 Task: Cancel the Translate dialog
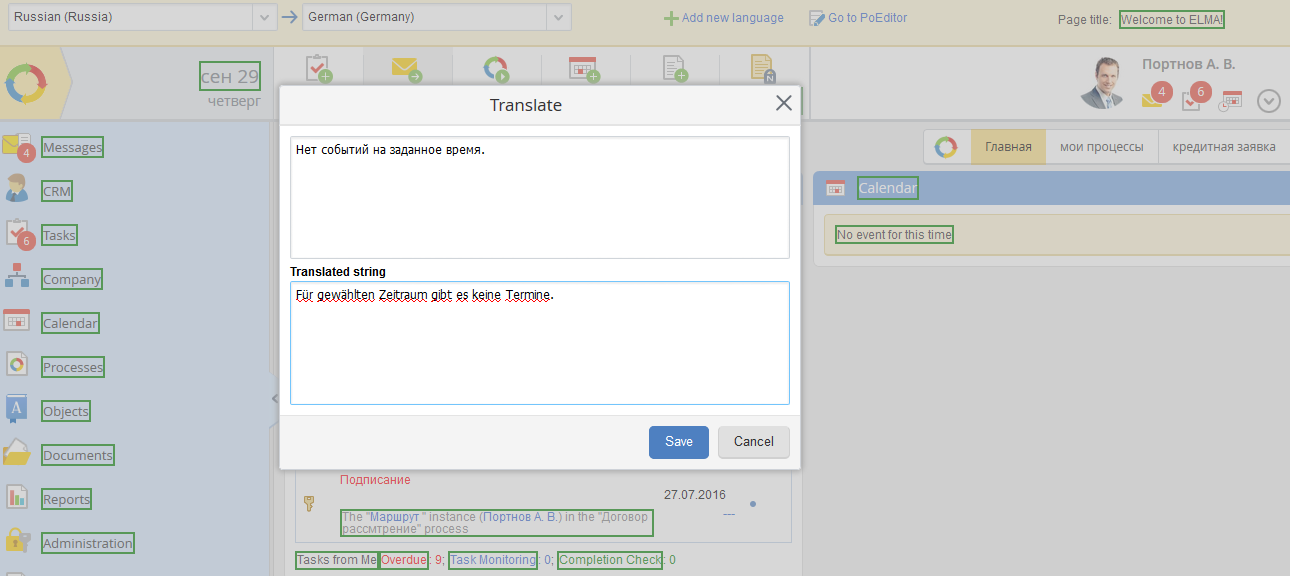pos(753,442)
